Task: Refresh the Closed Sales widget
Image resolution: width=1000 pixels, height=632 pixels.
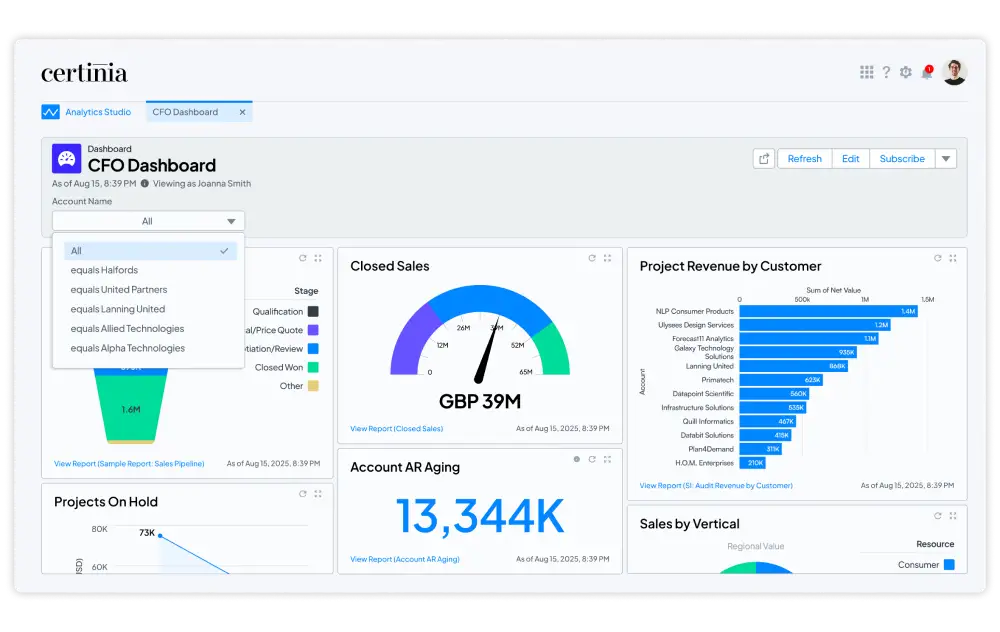Action: pyautogui.click(x=592, y=258)
